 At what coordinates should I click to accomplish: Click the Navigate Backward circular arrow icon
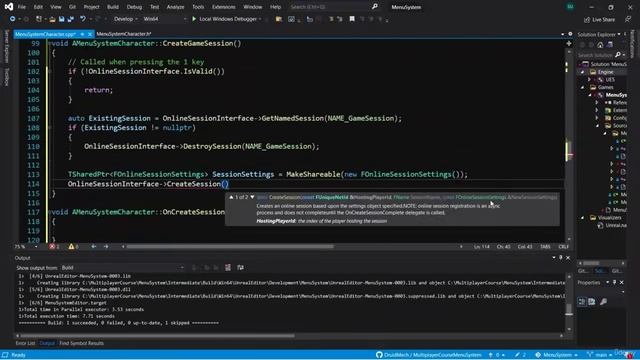pyautogui.click(x=13, y=19)
